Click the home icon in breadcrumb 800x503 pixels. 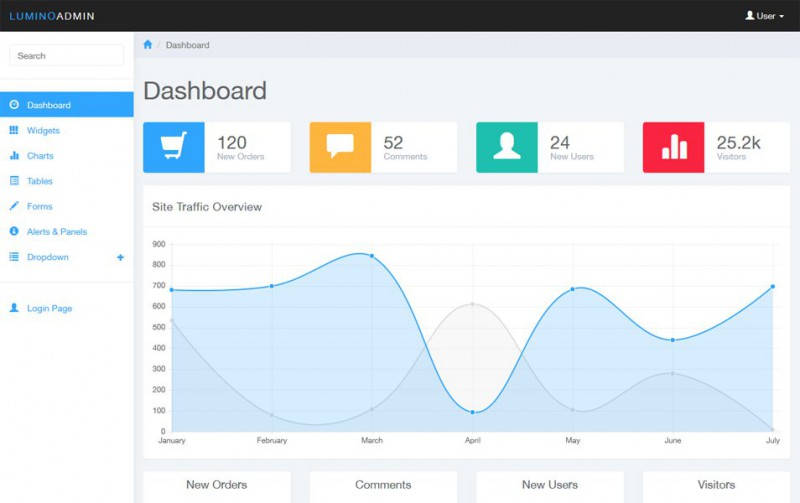point(148,45)
